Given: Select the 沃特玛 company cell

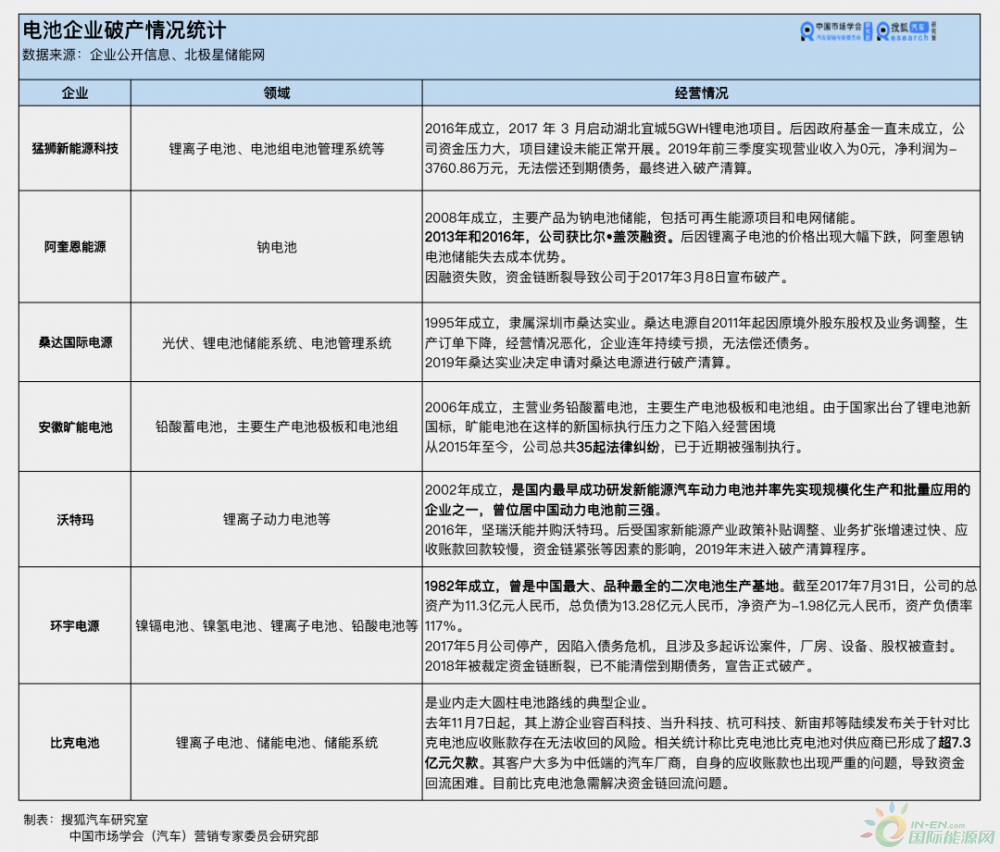Looking at the screenshot, I should 75,520.
